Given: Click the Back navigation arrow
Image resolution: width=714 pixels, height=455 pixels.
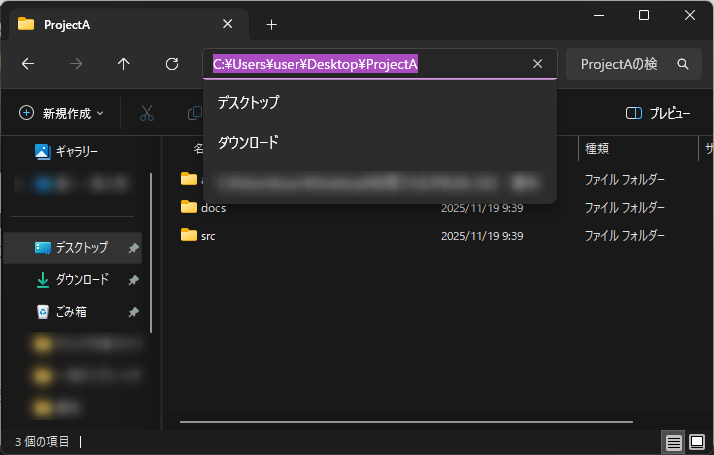Looking at the screenshot, I should point(28,64).
